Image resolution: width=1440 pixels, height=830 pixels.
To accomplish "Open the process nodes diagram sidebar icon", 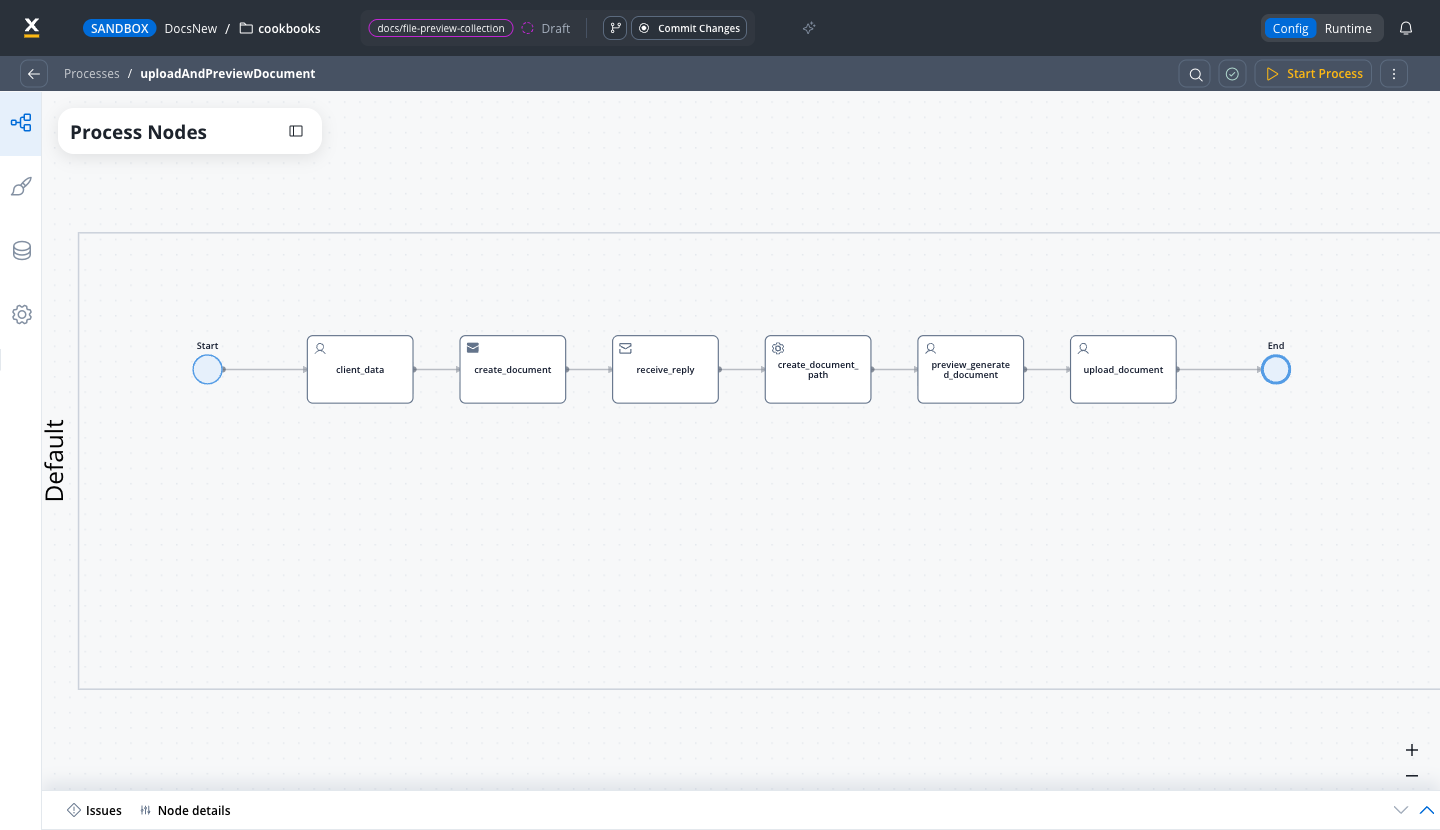I will 21,123.
